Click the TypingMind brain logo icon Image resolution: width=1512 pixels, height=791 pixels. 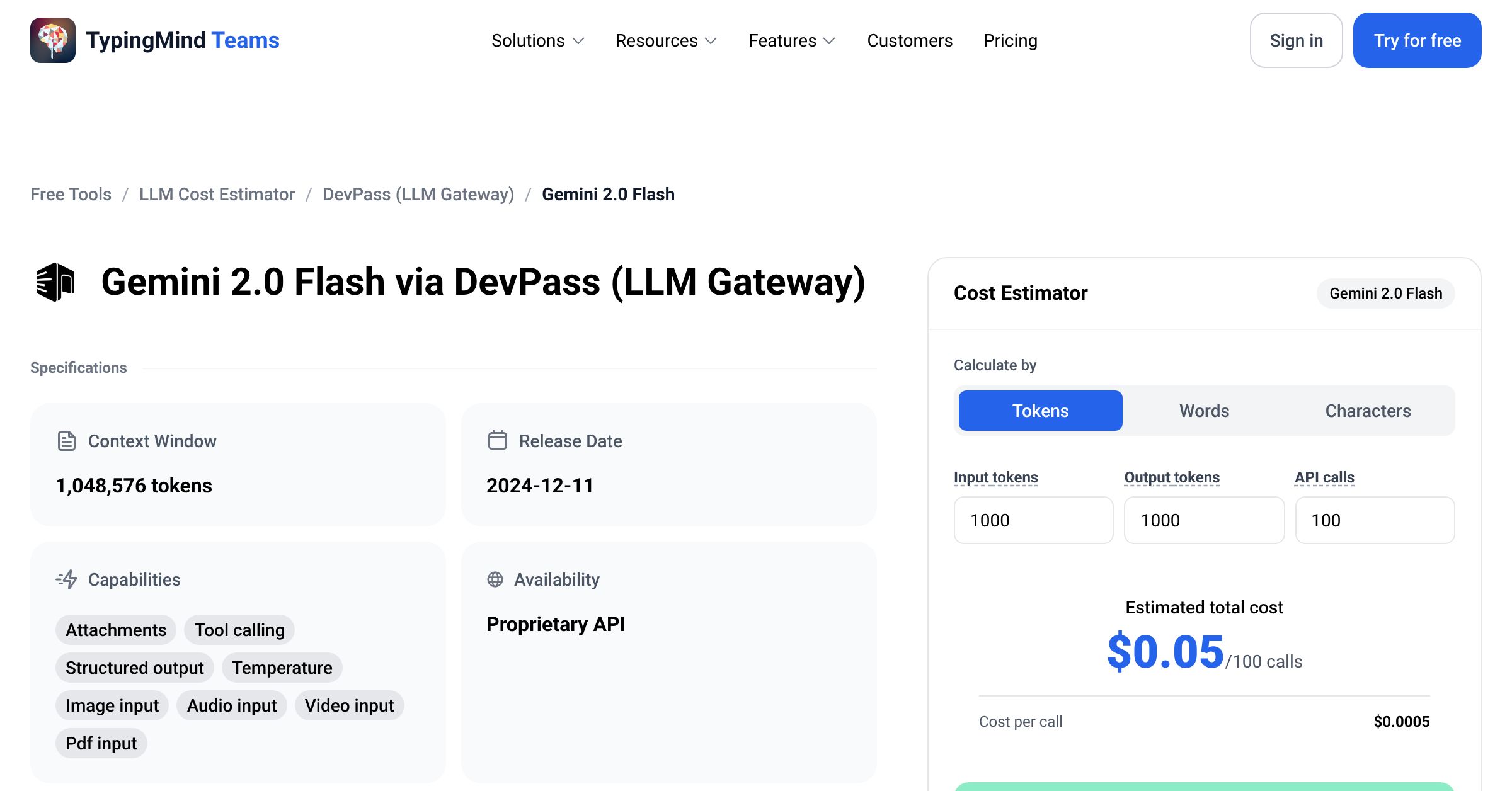point(53,40)
